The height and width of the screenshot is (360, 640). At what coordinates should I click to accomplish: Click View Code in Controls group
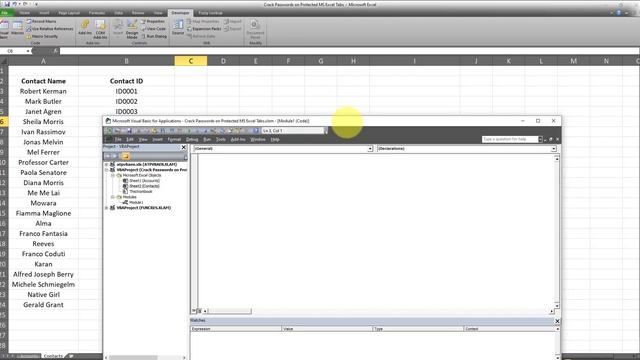(153, 29)
